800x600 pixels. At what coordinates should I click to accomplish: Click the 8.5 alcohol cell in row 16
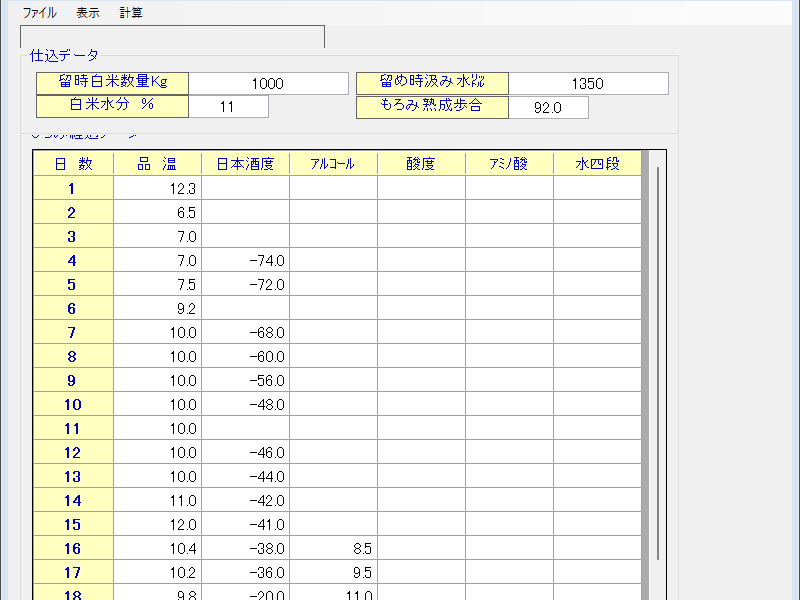(x=333, y=548)
